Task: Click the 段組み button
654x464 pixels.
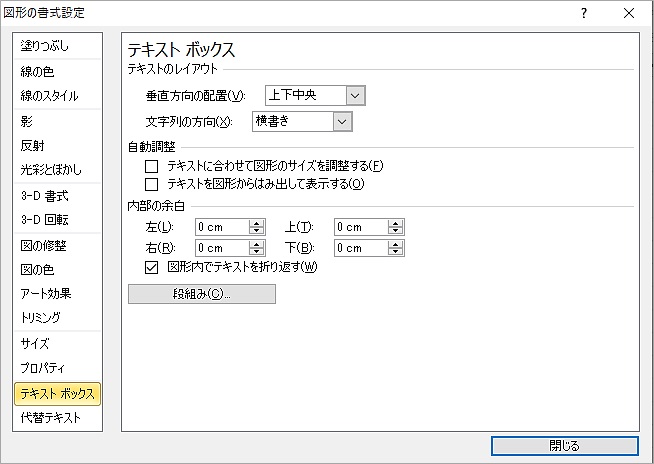Action: [201, 294]
